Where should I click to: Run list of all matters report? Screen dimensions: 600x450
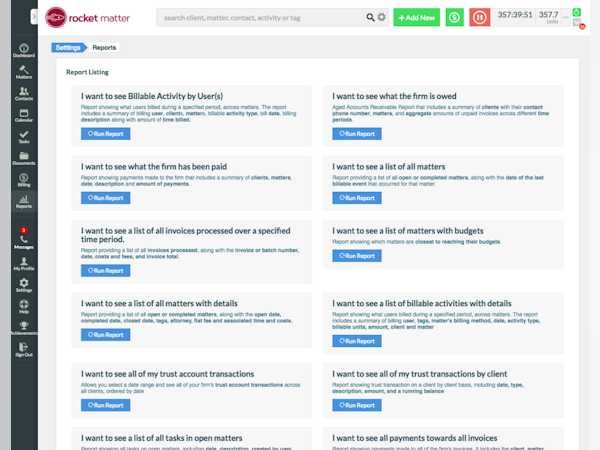[357, 198]
